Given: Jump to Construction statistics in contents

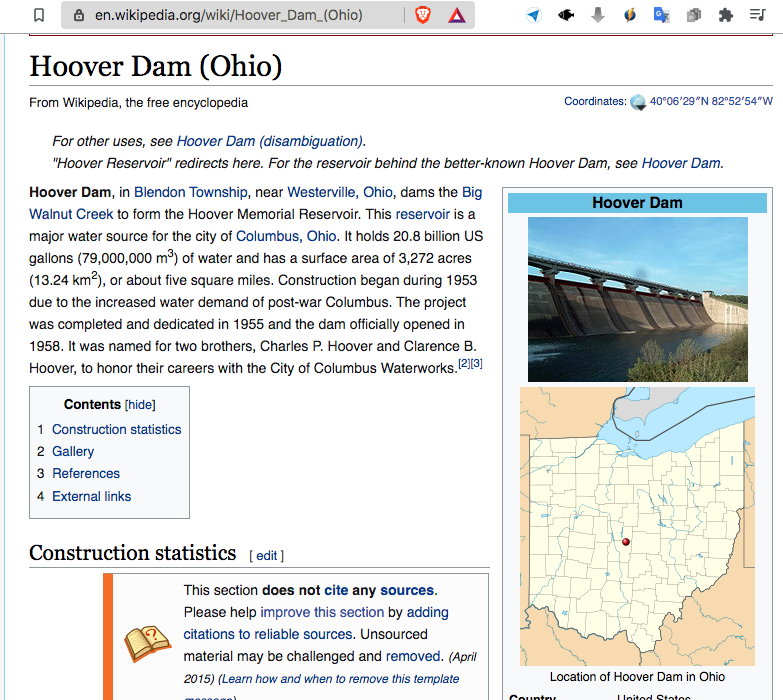Looking at the screenshot, I should (x=116, y=429).
